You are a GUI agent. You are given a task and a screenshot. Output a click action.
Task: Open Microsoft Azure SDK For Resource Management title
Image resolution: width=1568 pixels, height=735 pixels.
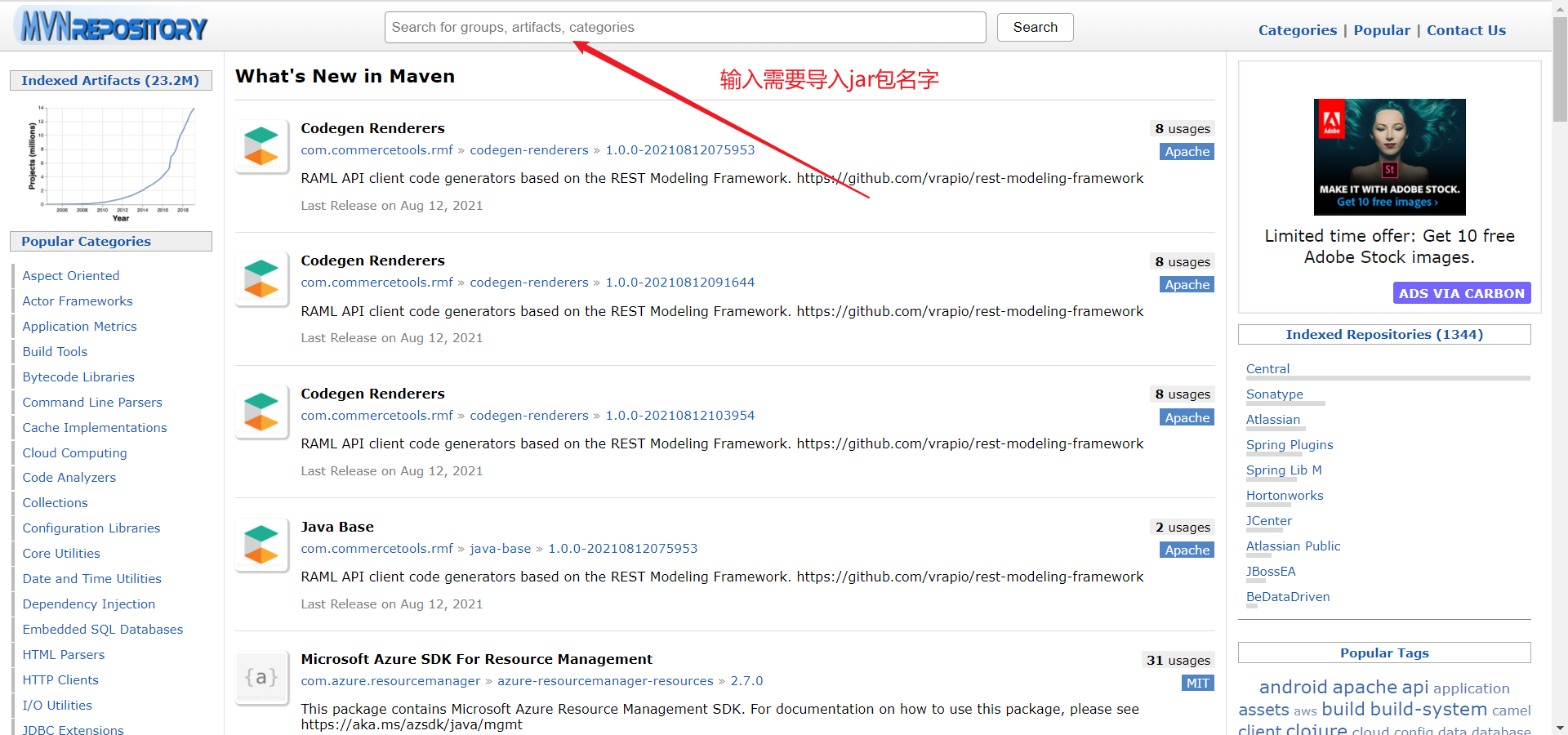click(x=476, y=659)
